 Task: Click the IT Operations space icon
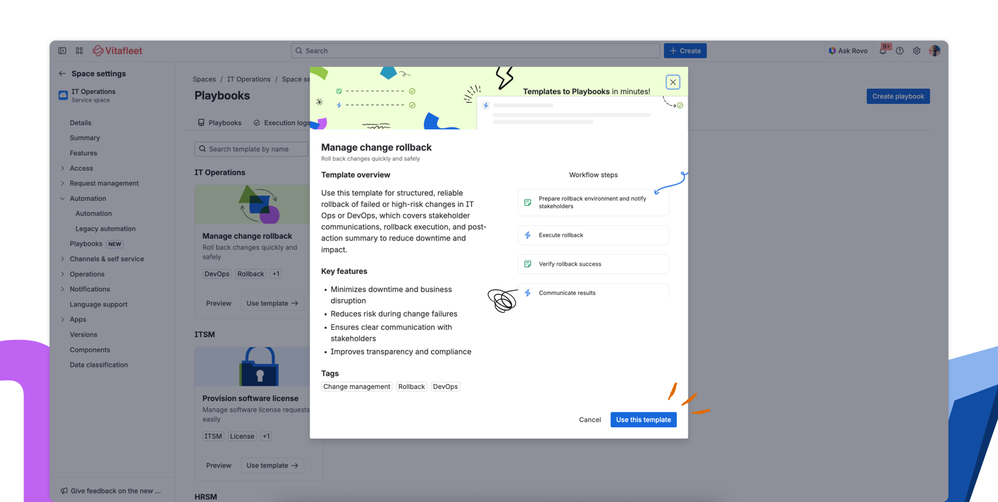(63, 95)
